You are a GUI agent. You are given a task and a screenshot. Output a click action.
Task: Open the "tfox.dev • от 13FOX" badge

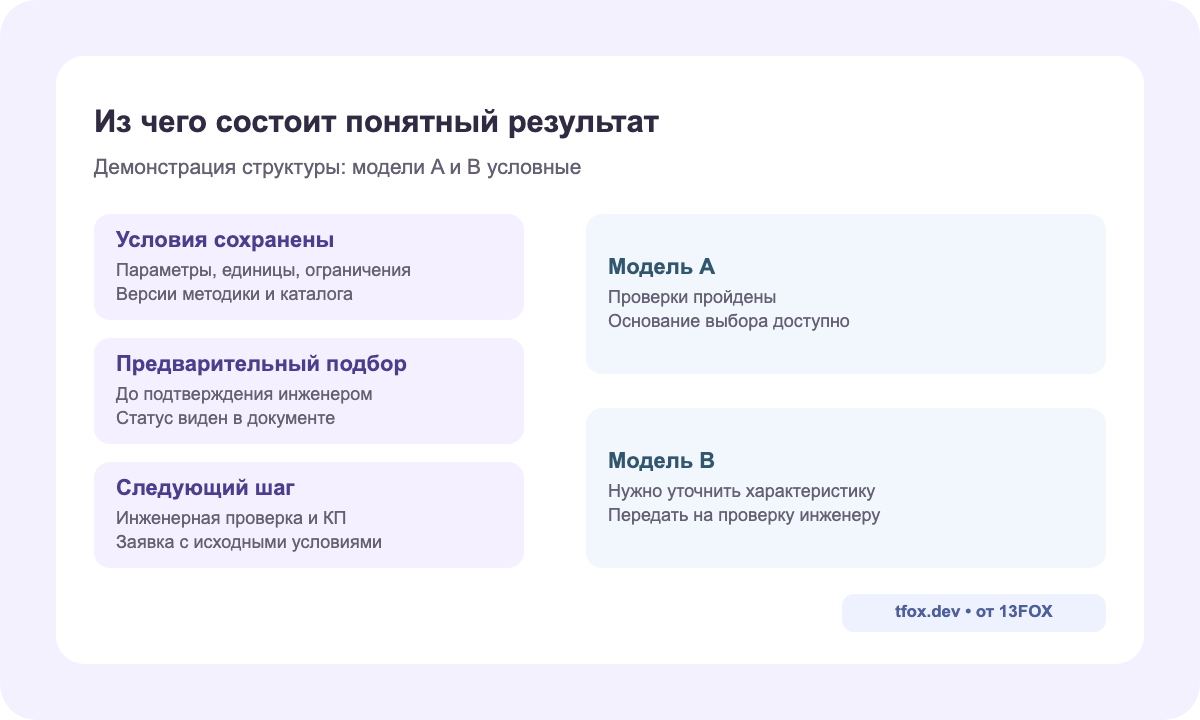(974, 613)
